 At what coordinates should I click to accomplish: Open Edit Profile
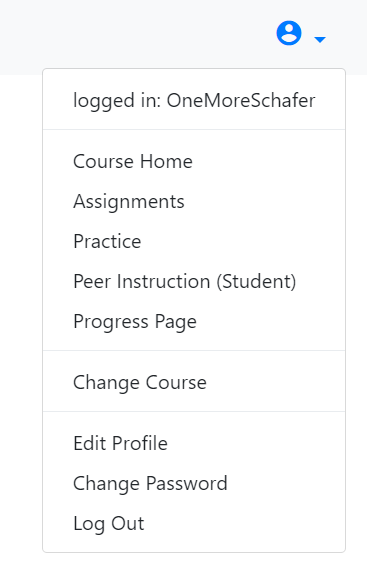194,443
